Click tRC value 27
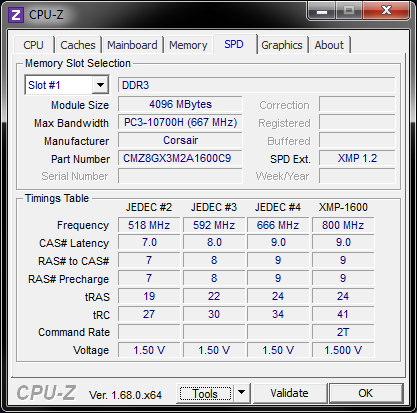 point(149,314)
